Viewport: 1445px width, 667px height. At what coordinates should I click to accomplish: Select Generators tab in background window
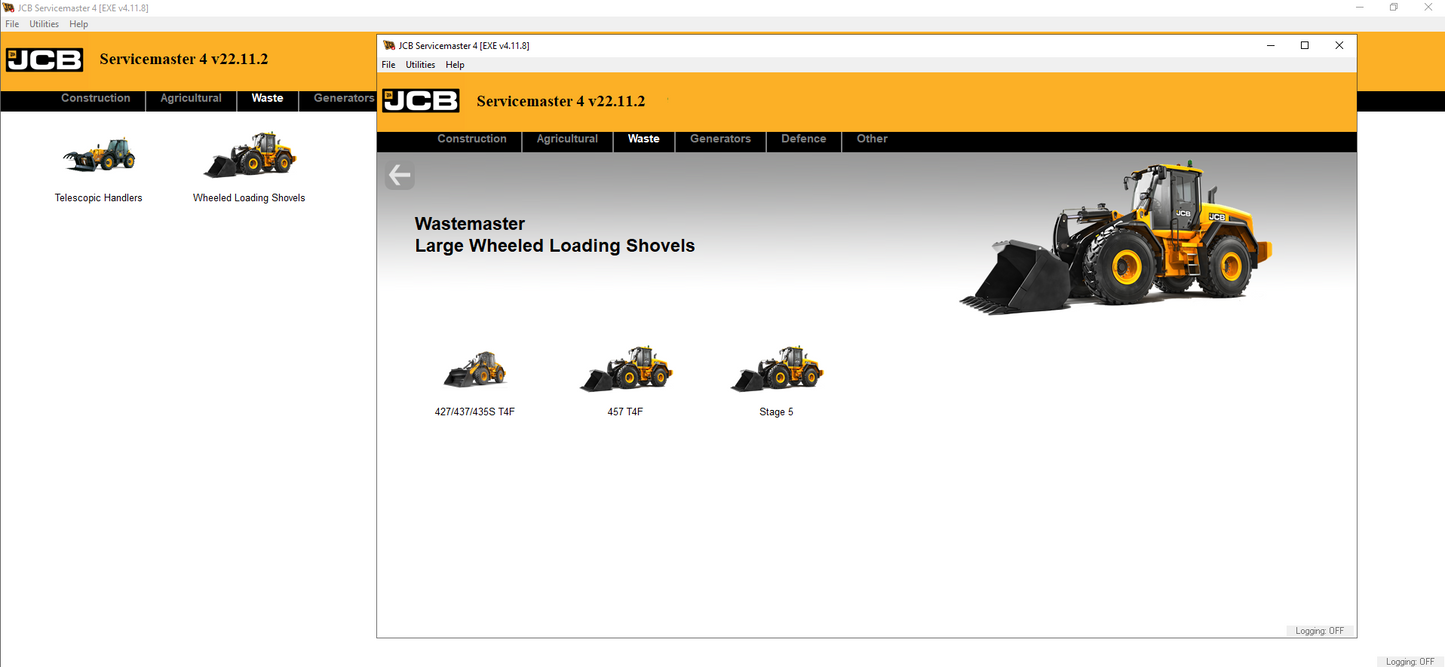[x=343, y=98]
